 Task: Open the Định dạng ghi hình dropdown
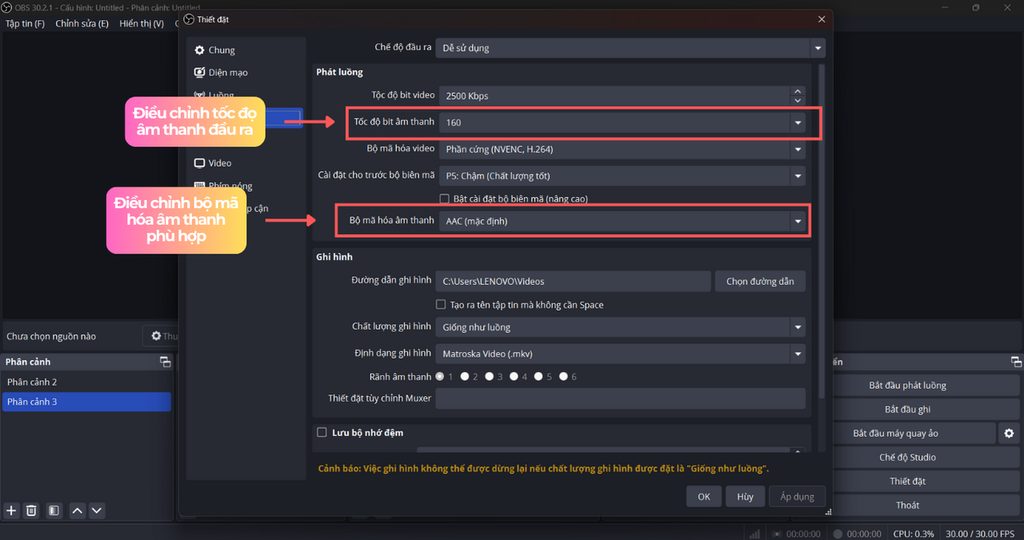[x=620, y=354]
